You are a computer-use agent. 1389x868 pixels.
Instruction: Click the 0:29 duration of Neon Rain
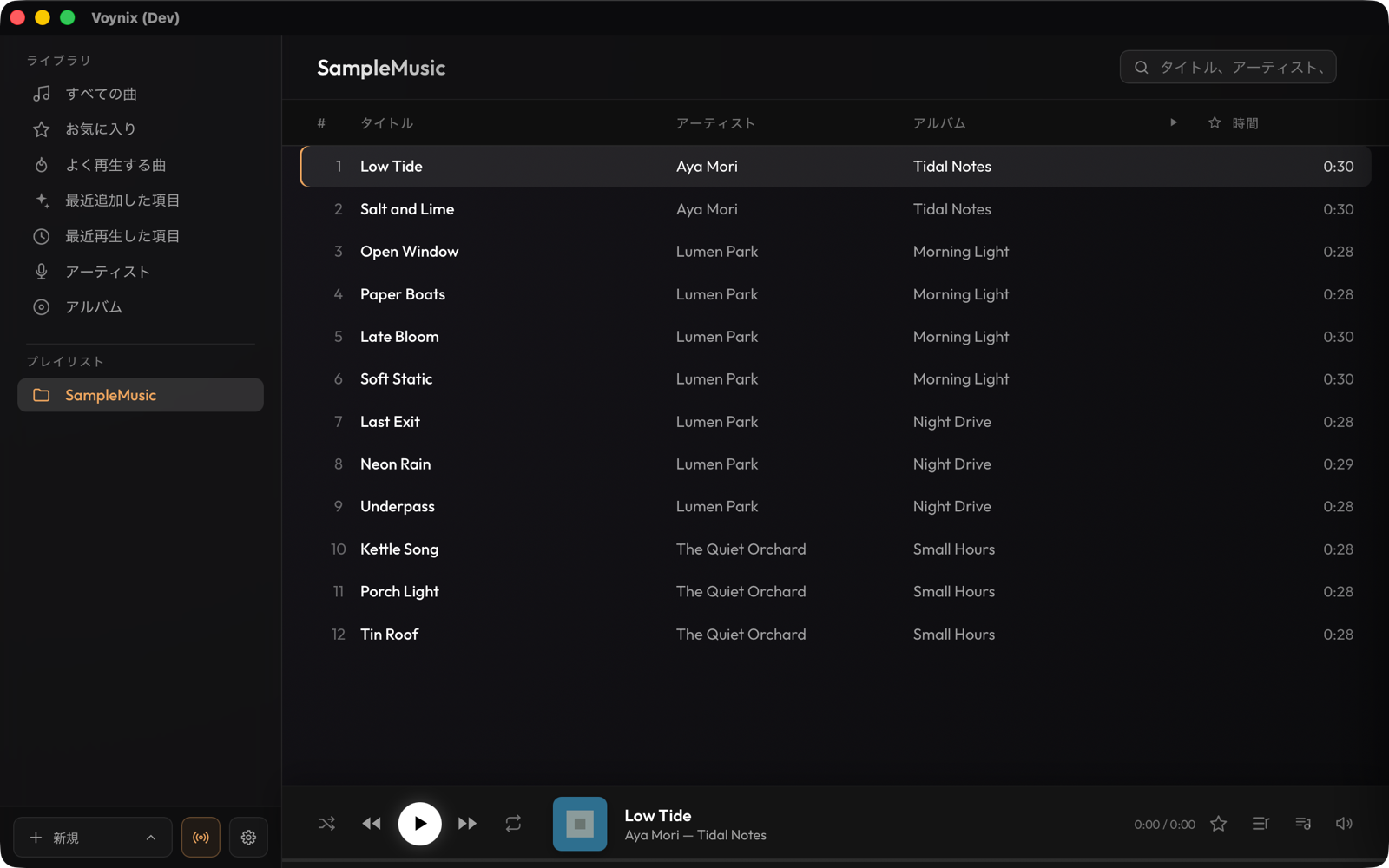pos(1338,464)
